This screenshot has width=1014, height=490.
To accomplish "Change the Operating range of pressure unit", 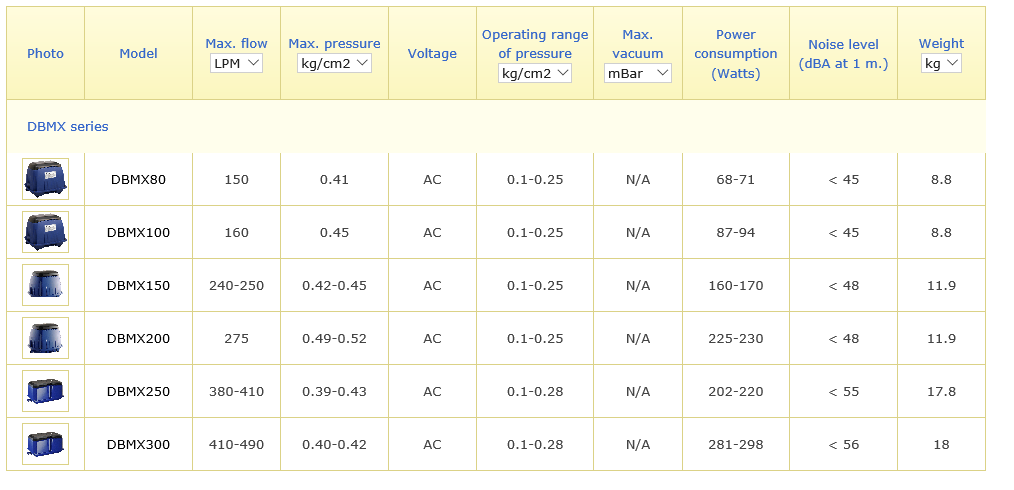I will tap(535, 73).
